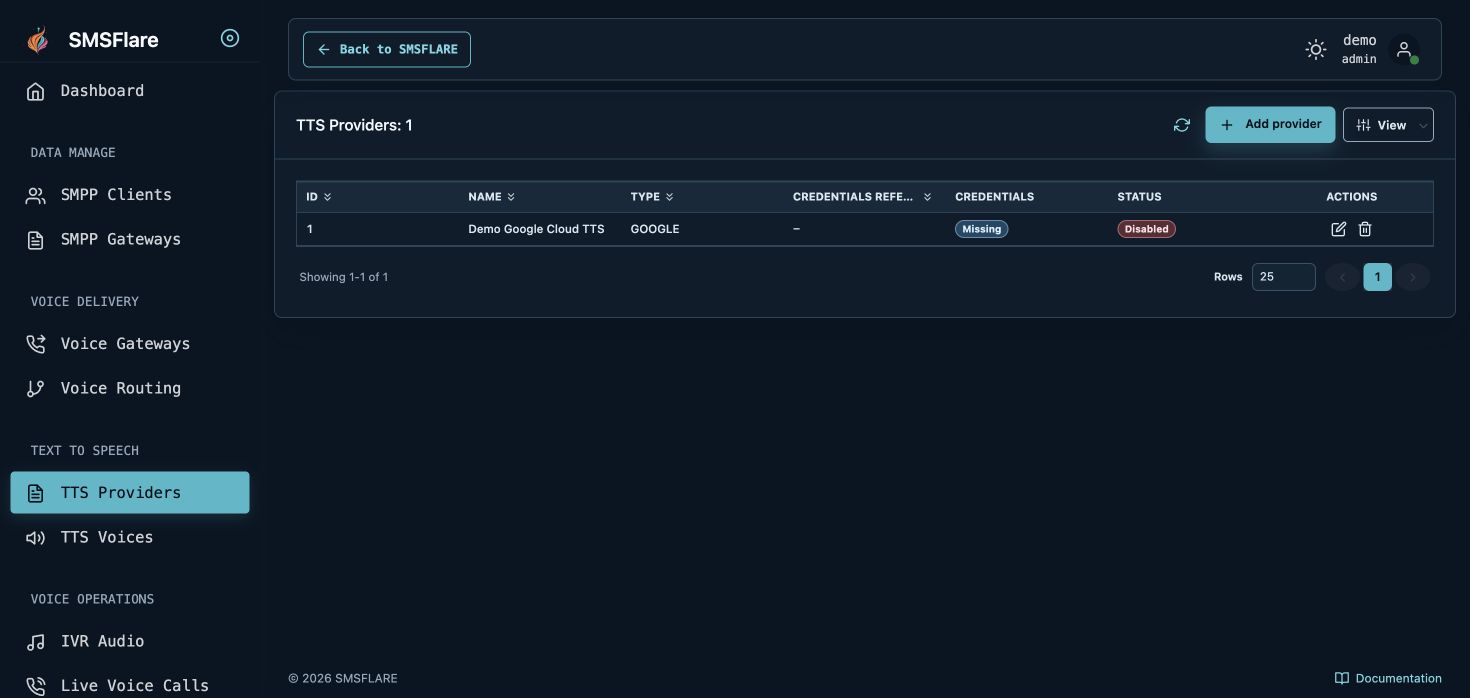Screen dimensions: 1470x698
Task: Click the Documentation book icon
Action: pos(1342,678)
